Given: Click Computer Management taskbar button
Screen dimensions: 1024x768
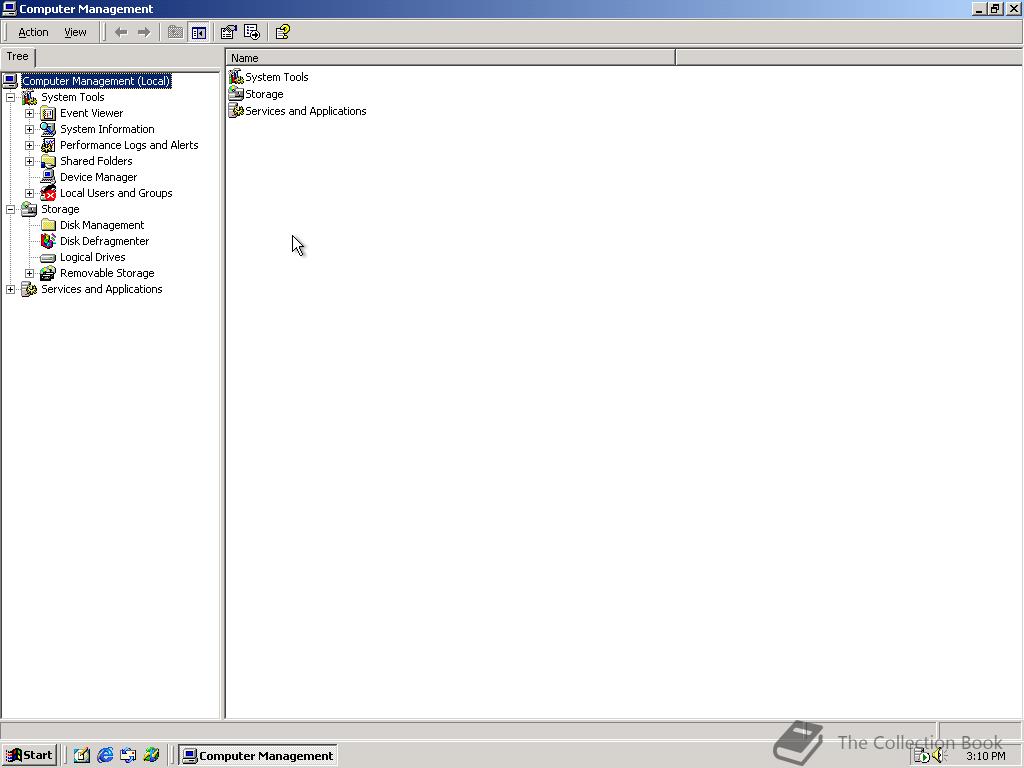Looking at the screenshot, I should click(x=258, y=756).
